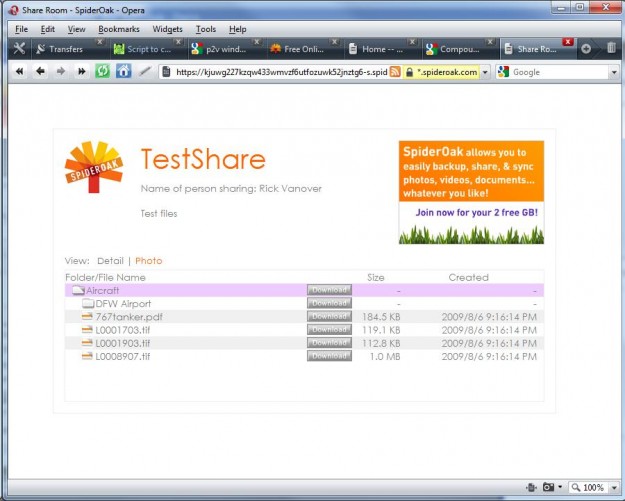Click the page icon in address field

[167, 72]
